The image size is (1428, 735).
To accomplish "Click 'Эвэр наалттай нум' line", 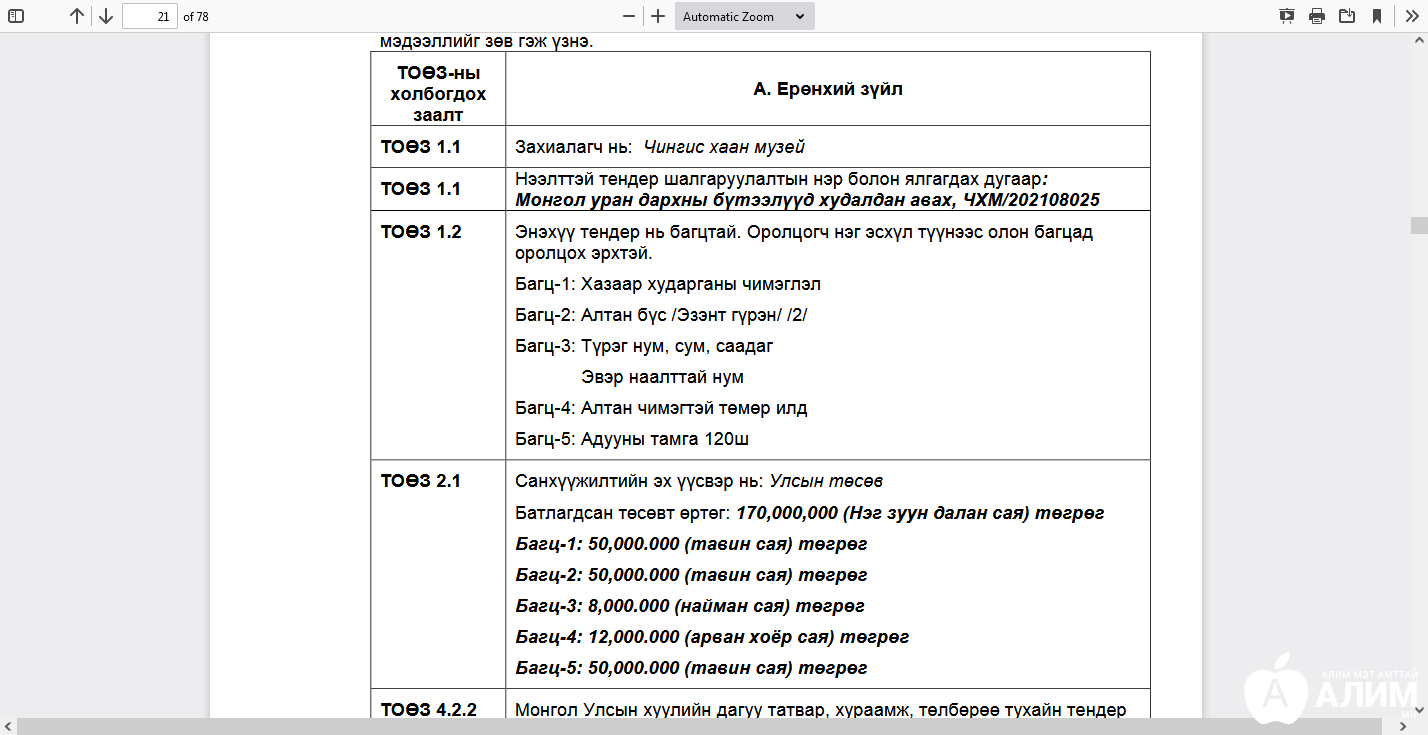I will click(x=662, y=377).
